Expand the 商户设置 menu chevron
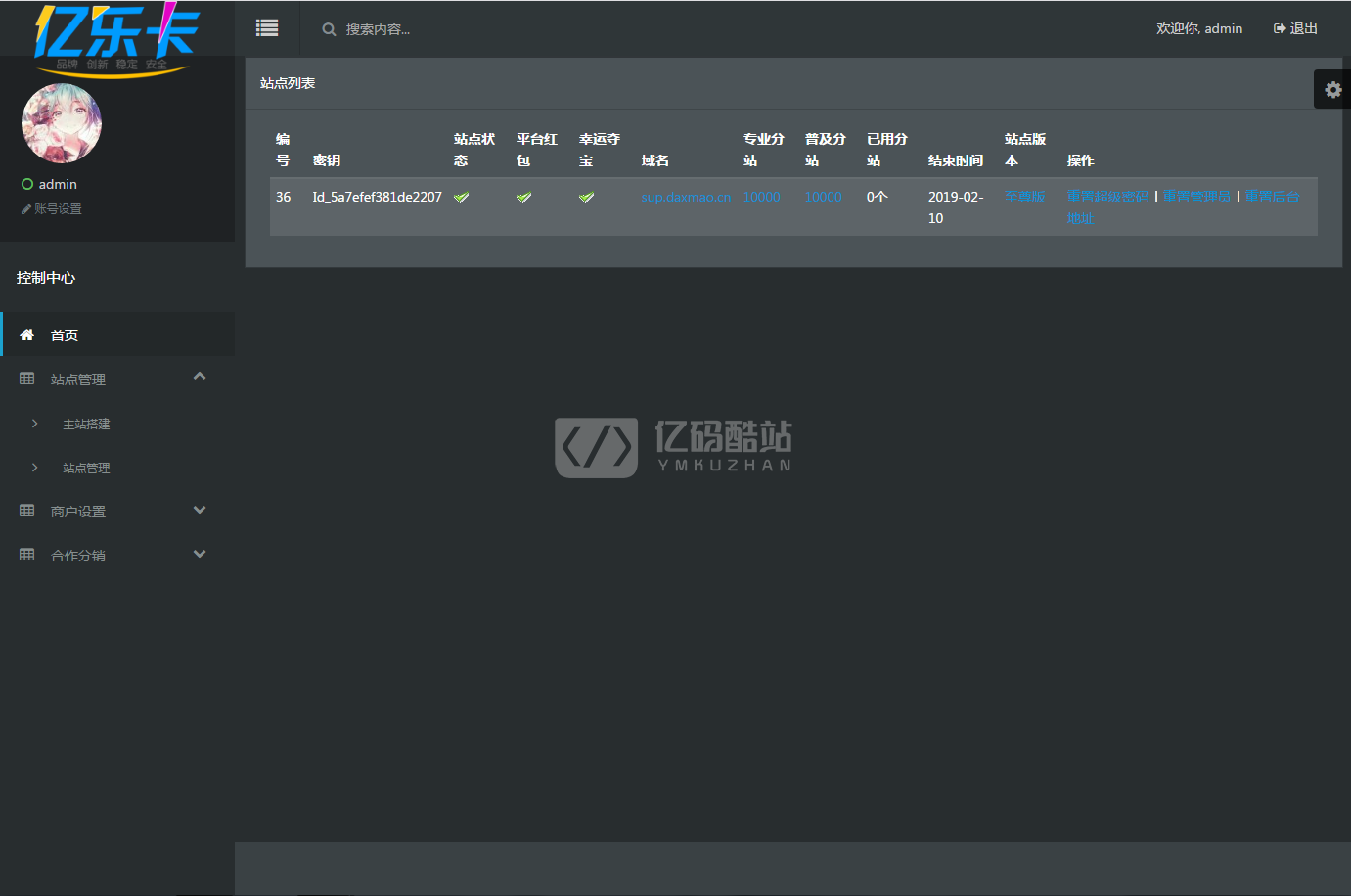Viewport: 1351px width, 896px height. click(x=200, y=510)
